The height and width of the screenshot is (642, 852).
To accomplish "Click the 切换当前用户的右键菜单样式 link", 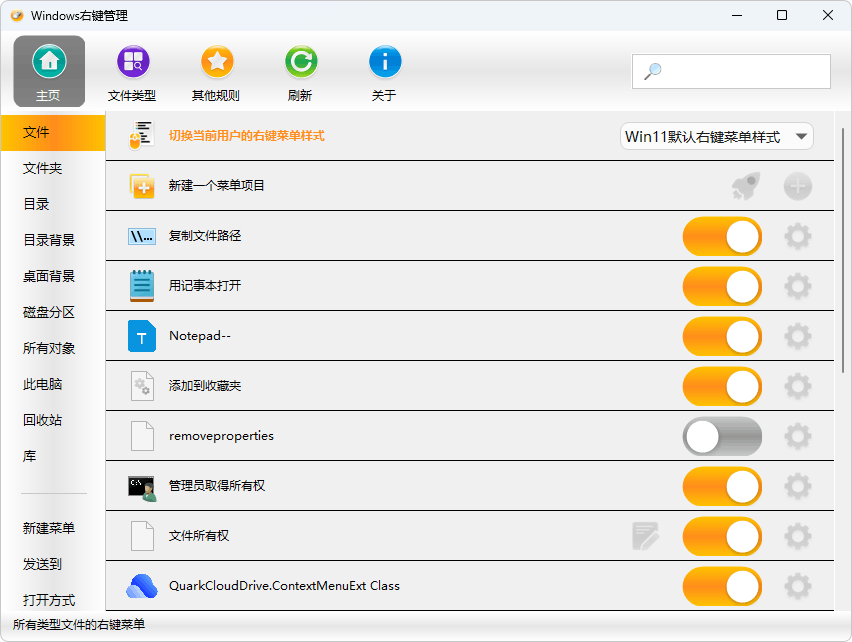I will (246, 136).
